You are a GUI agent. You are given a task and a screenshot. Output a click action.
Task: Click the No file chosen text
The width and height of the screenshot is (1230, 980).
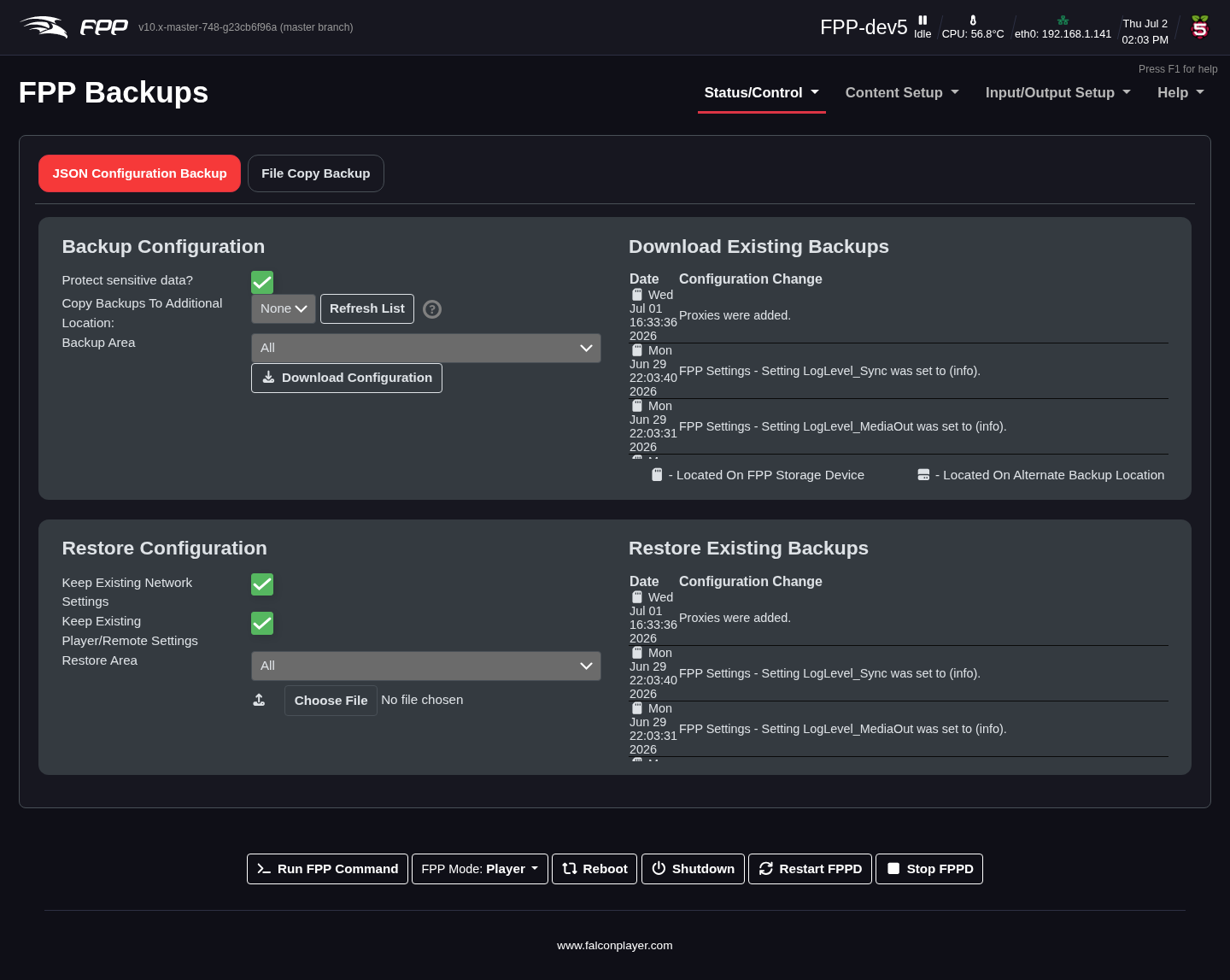[422, 700]
